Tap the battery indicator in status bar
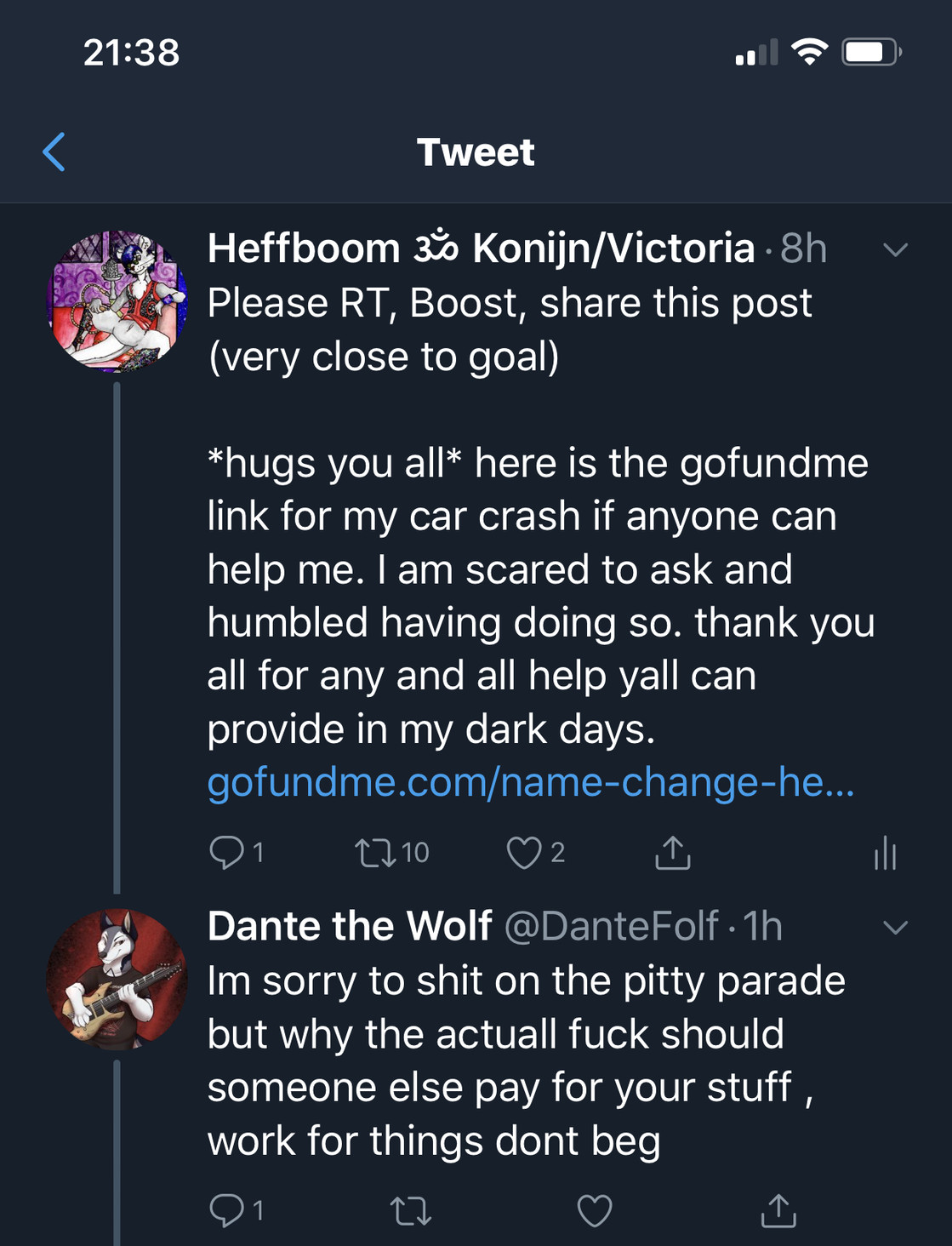The width and height of the screenshot is (952, 1246). pyautogui.click(x=870, y=53)
